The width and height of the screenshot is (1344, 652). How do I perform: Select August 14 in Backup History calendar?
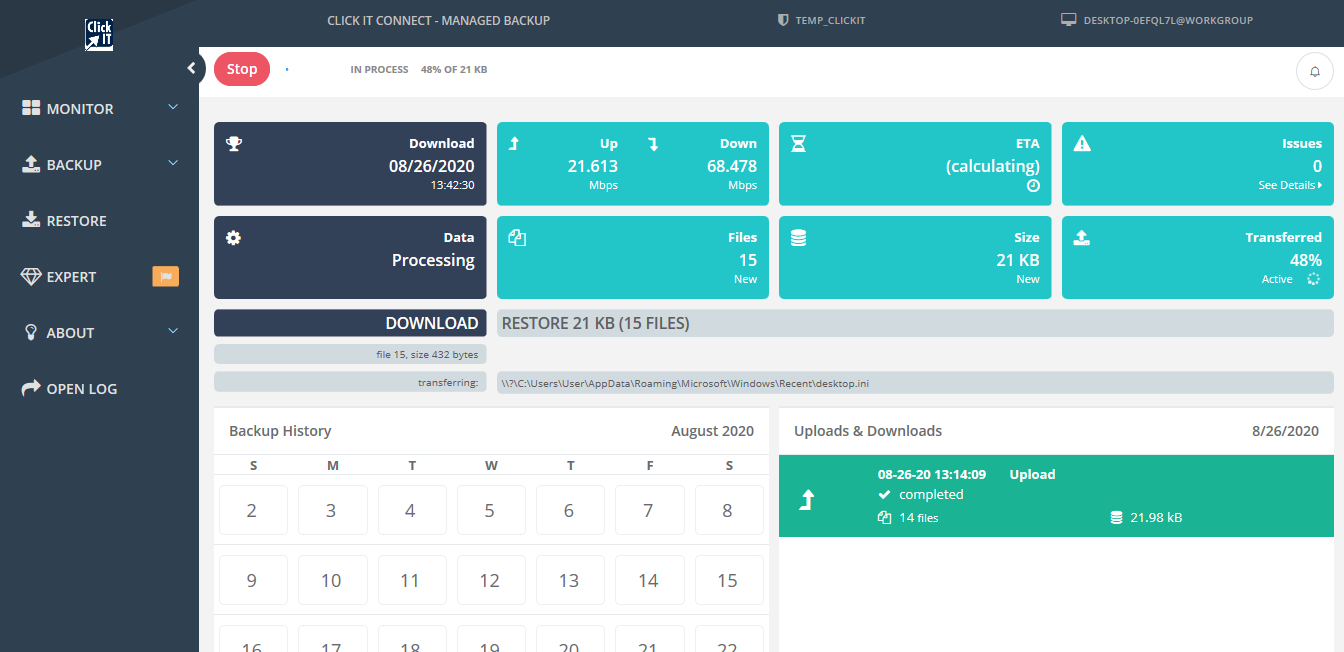pyautogui.click(x=648, y=580)
